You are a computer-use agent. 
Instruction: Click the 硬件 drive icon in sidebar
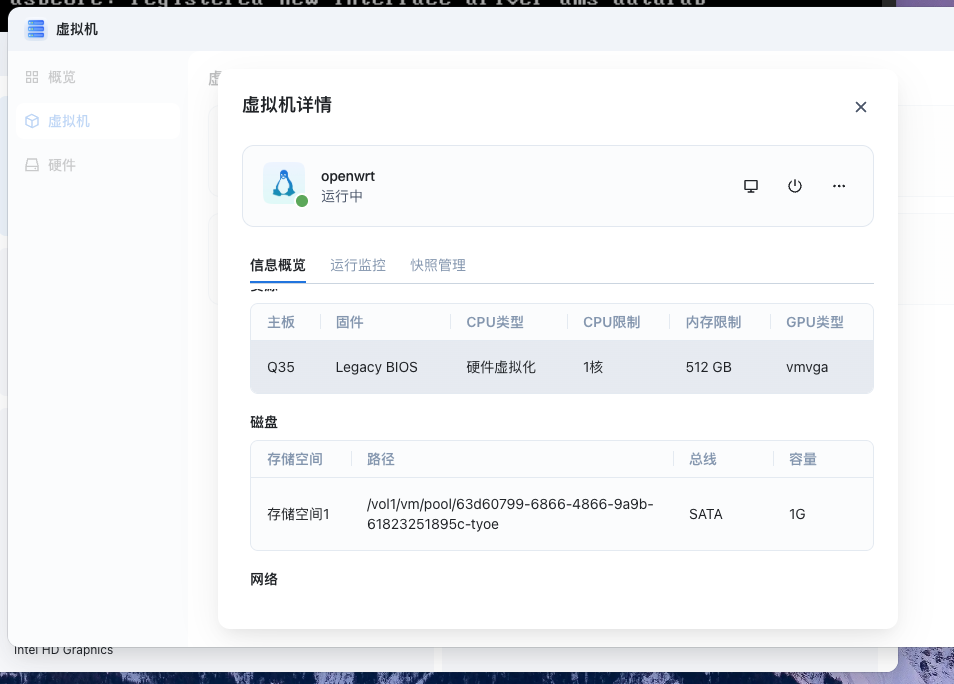click(x=32, y=165)
